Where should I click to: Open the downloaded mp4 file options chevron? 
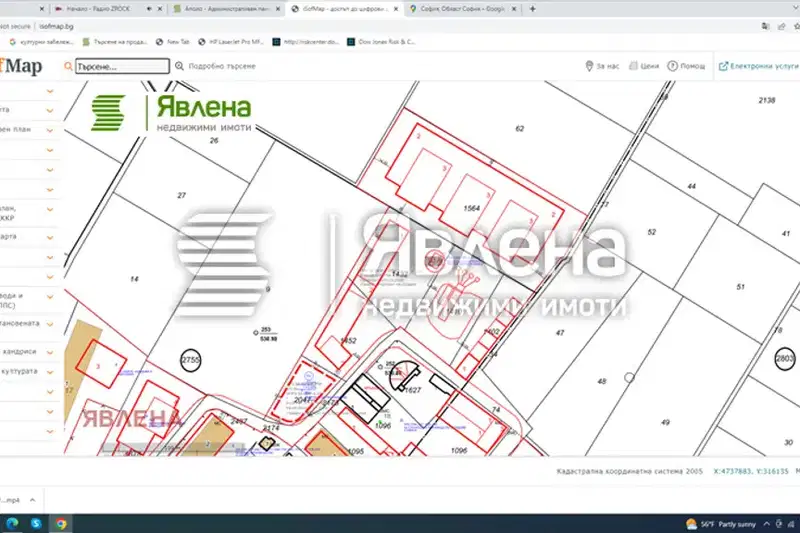click(33, 500)
